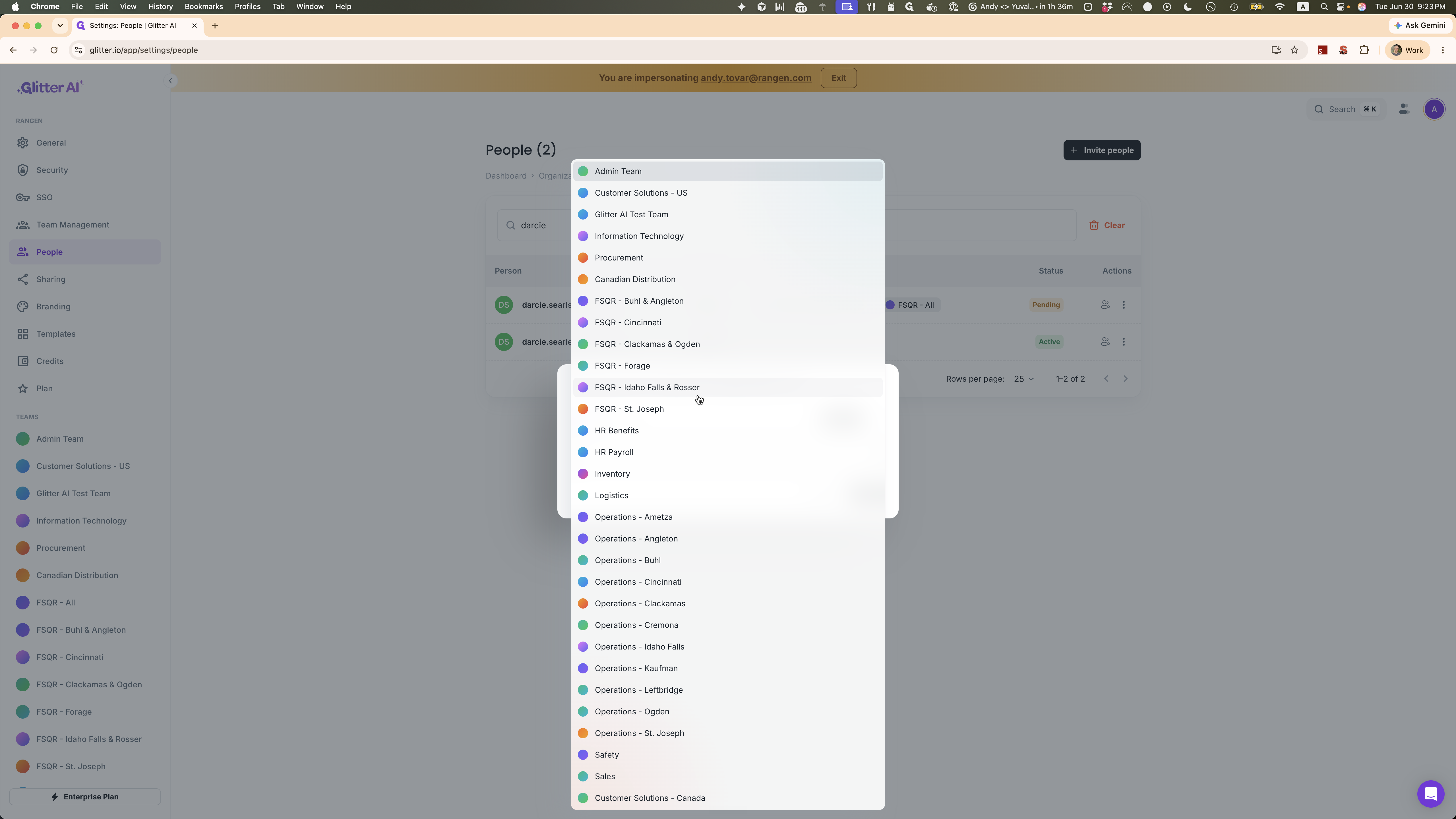This screenshot has height=819, width=1456.
Task: Open the Bookmarks menu in menu bar
Action: (x=204, y=7)
